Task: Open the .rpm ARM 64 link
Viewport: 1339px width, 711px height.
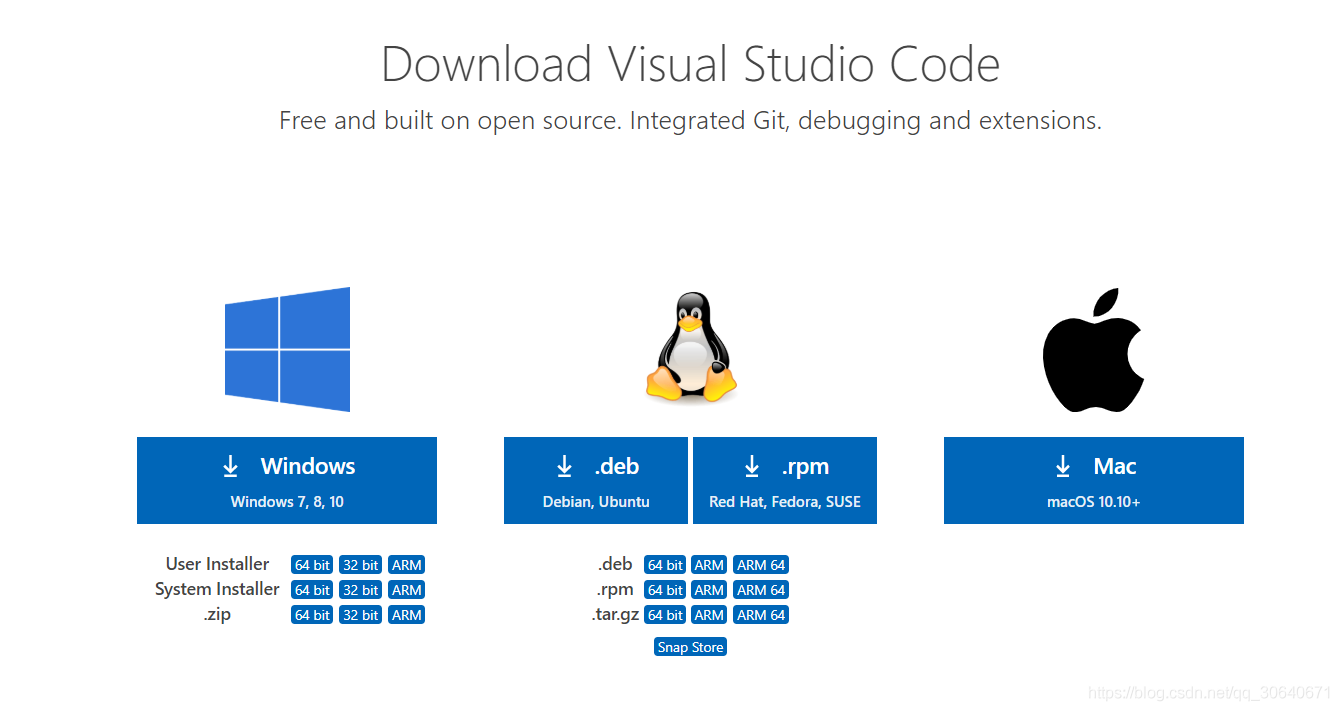Action: (761, 590)
